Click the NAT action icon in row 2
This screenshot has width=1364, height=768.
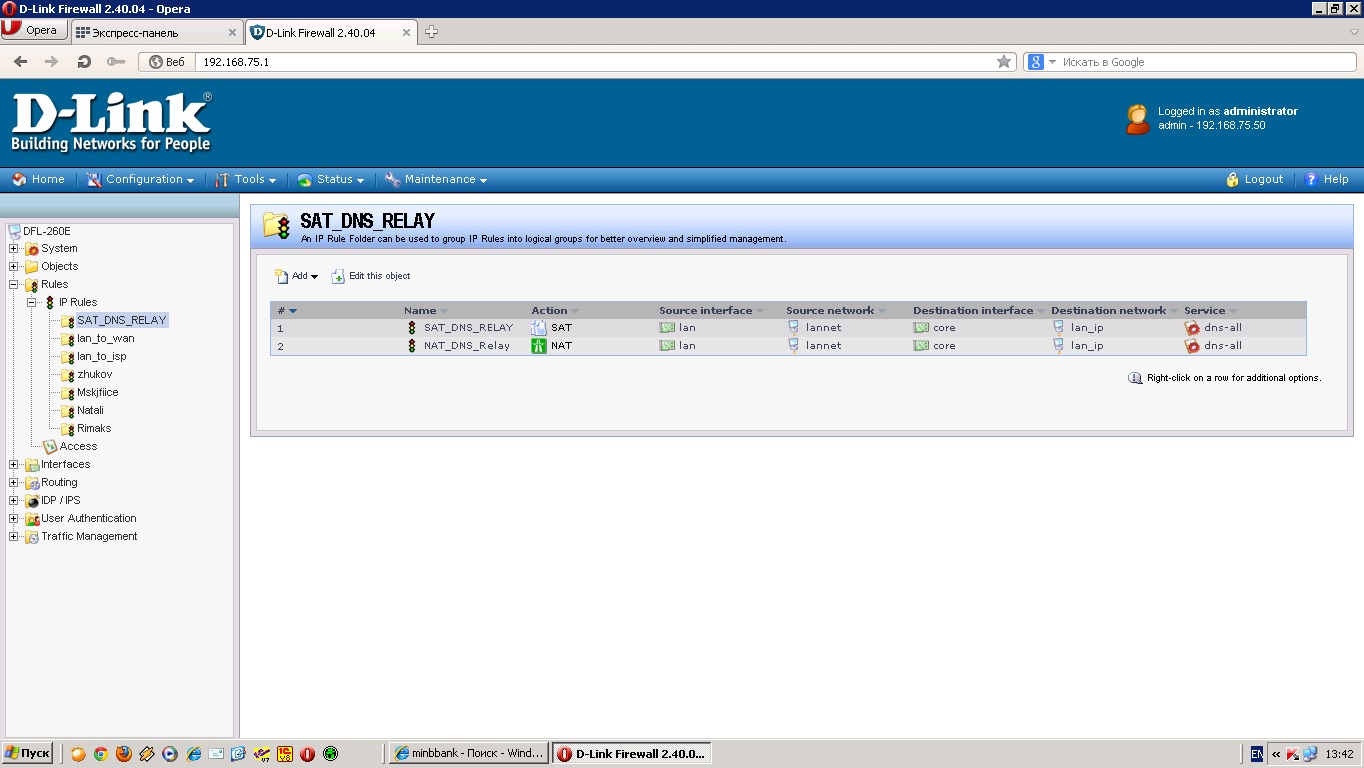tap(539, 346)
